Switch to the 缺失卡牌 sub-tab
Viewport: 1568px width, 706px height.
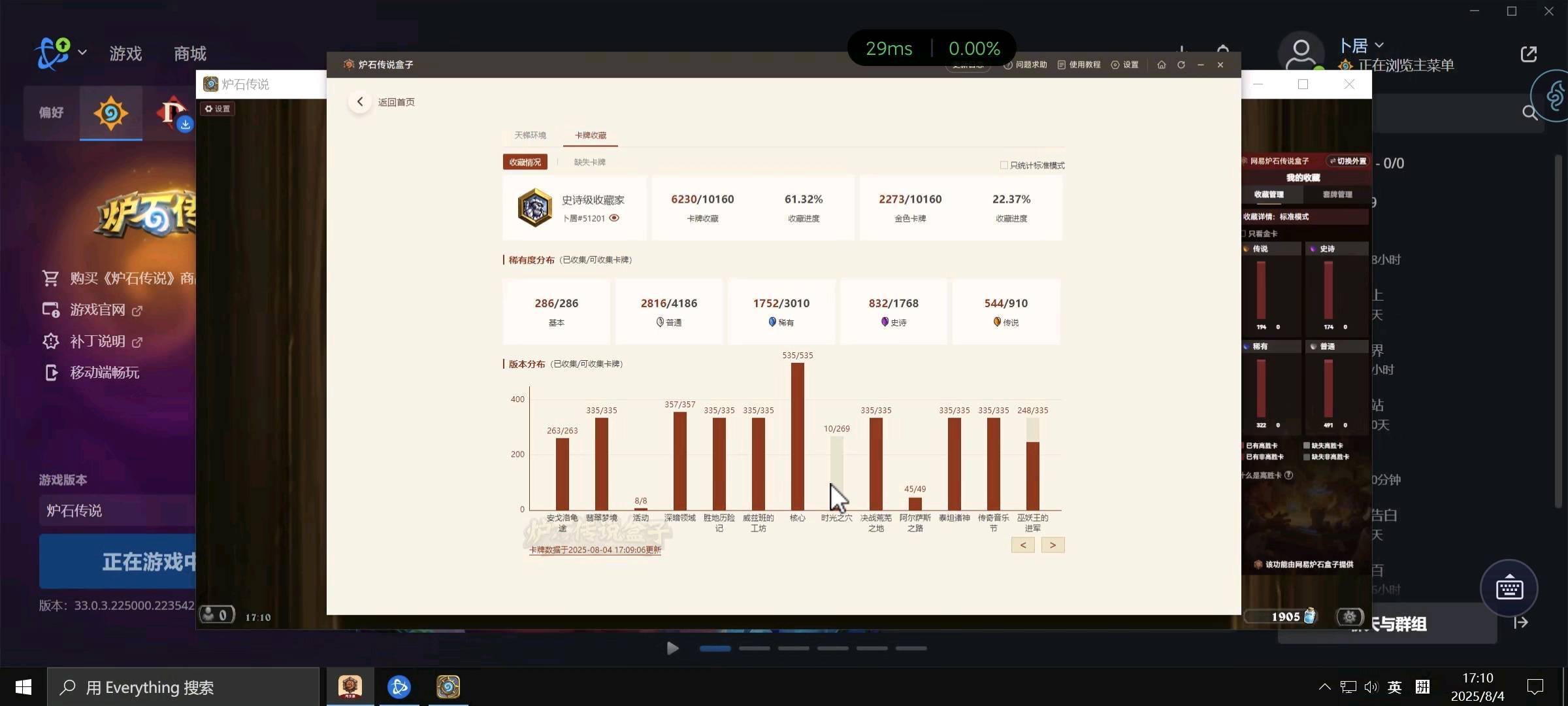590,162
